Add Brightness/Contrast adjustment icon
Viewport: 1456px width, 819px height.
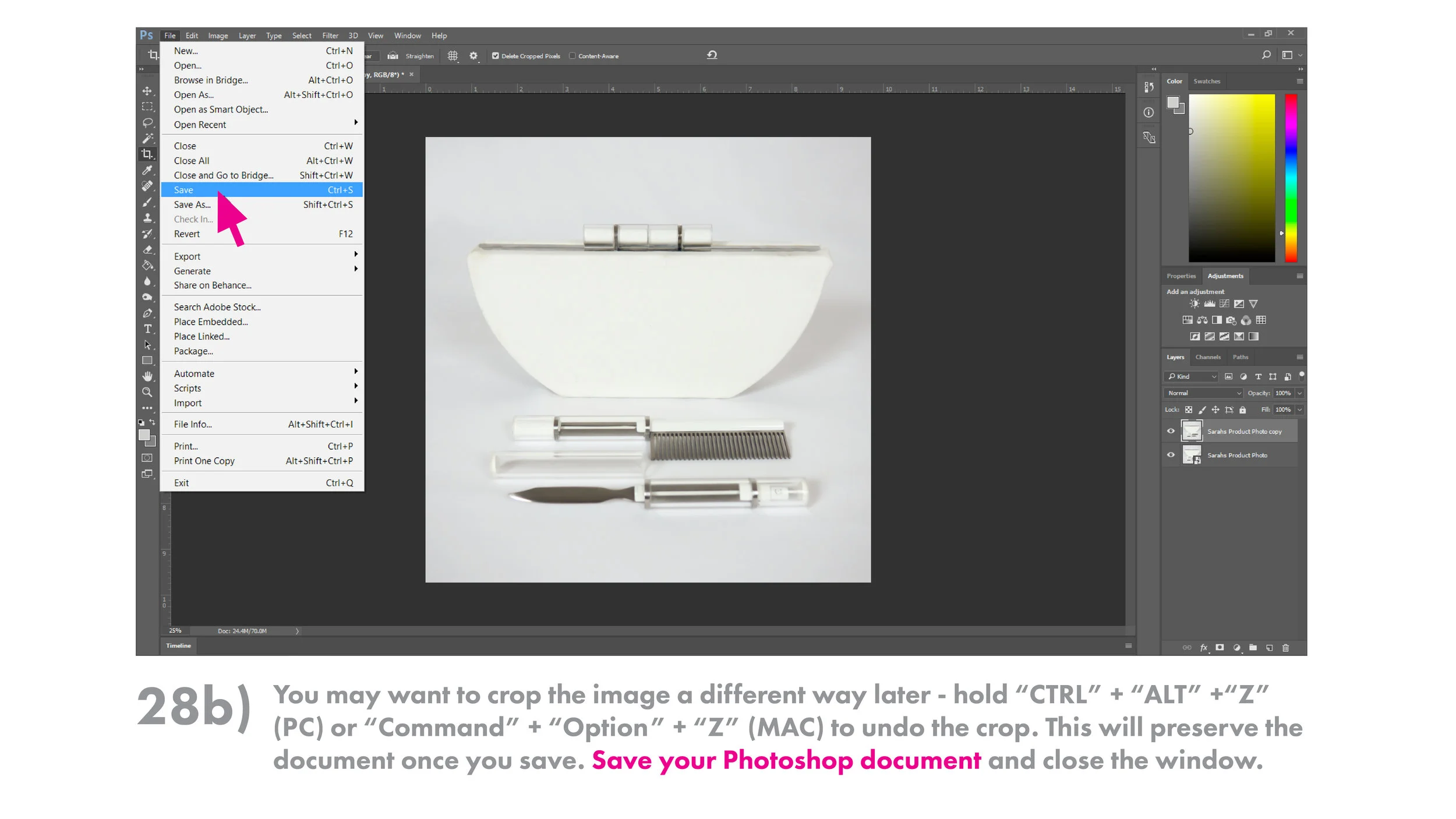(1195, 303)
